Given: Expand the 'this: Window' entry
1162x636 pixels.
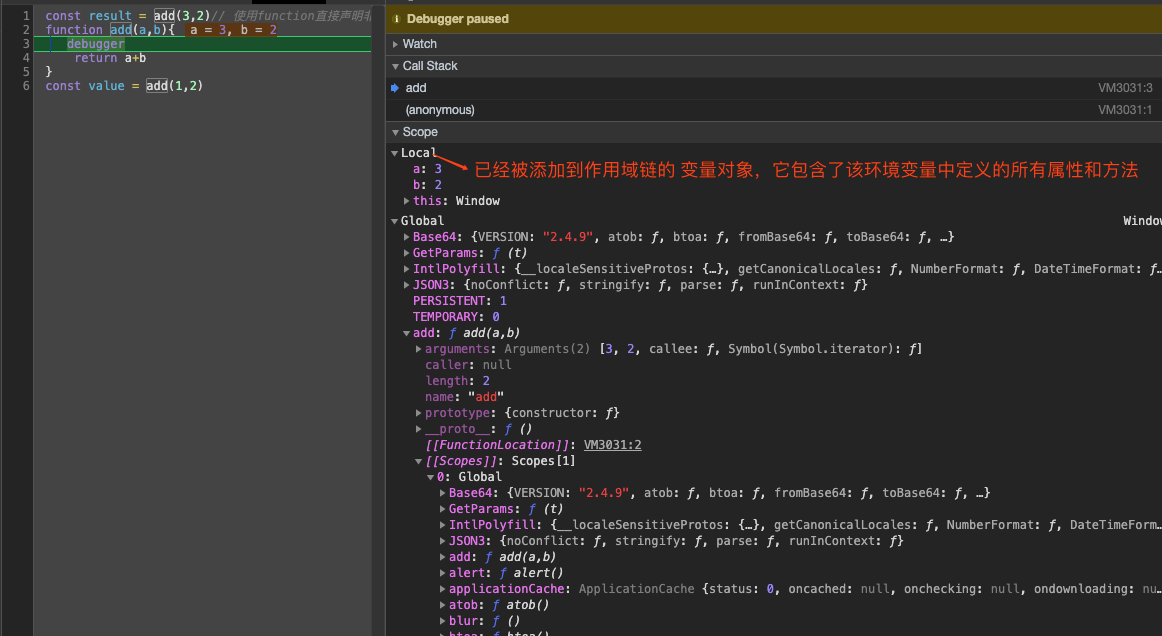Looking at the screenshot, I should pos(407,201).
